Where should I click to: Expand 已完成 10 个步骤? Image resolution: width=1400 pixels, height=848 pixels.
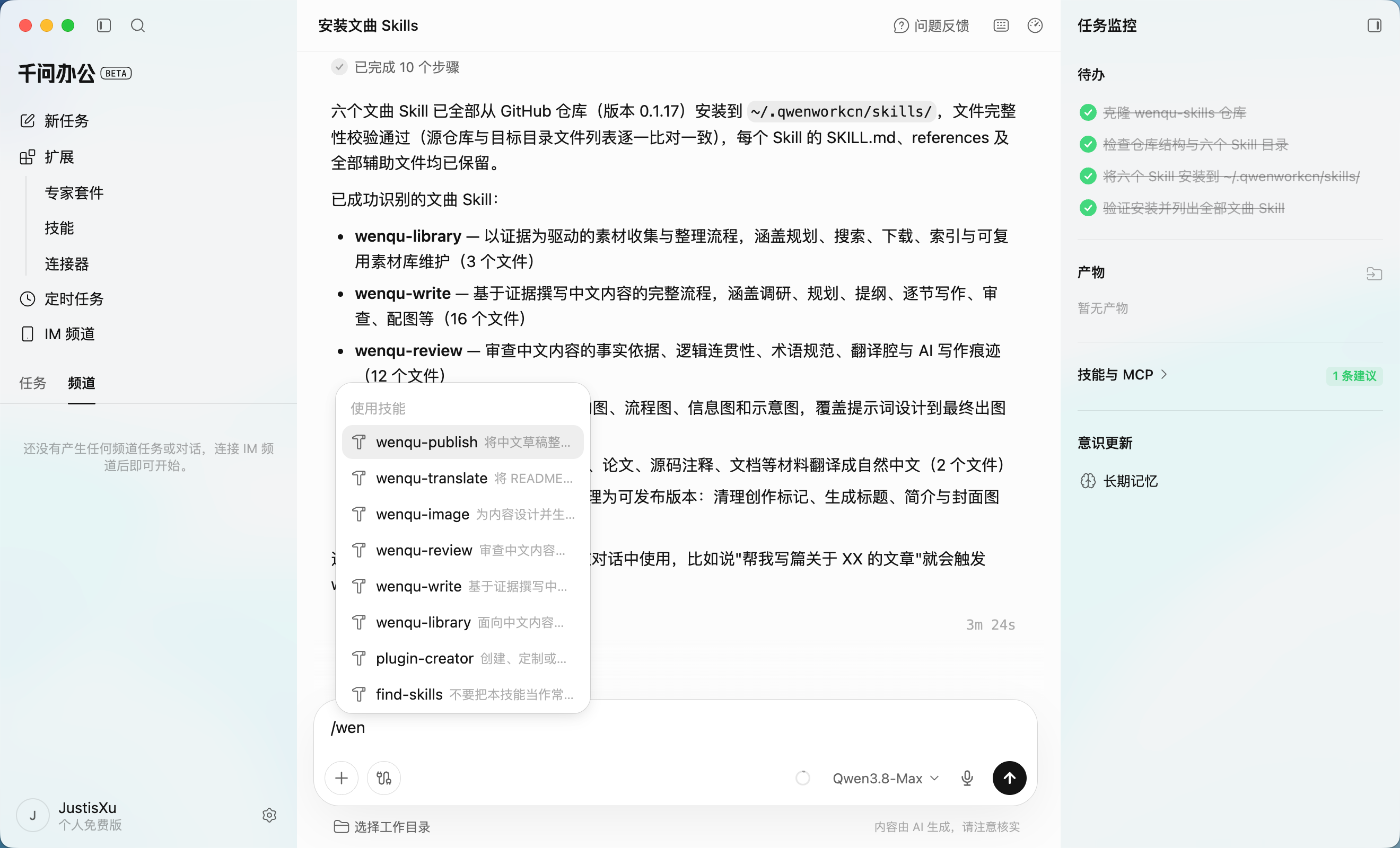396,67
